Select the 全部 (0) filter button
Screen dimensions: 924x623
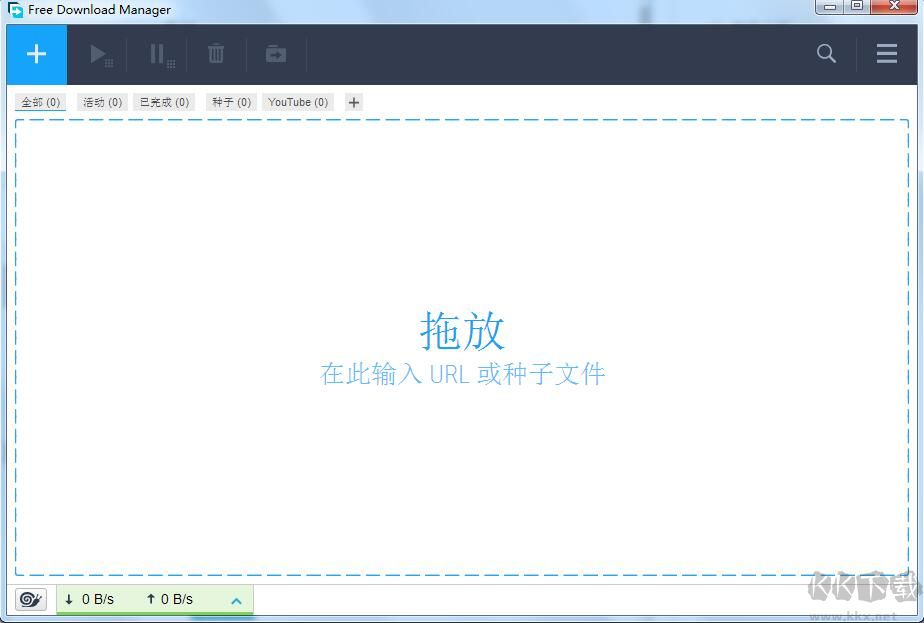[x=39, y=101]
